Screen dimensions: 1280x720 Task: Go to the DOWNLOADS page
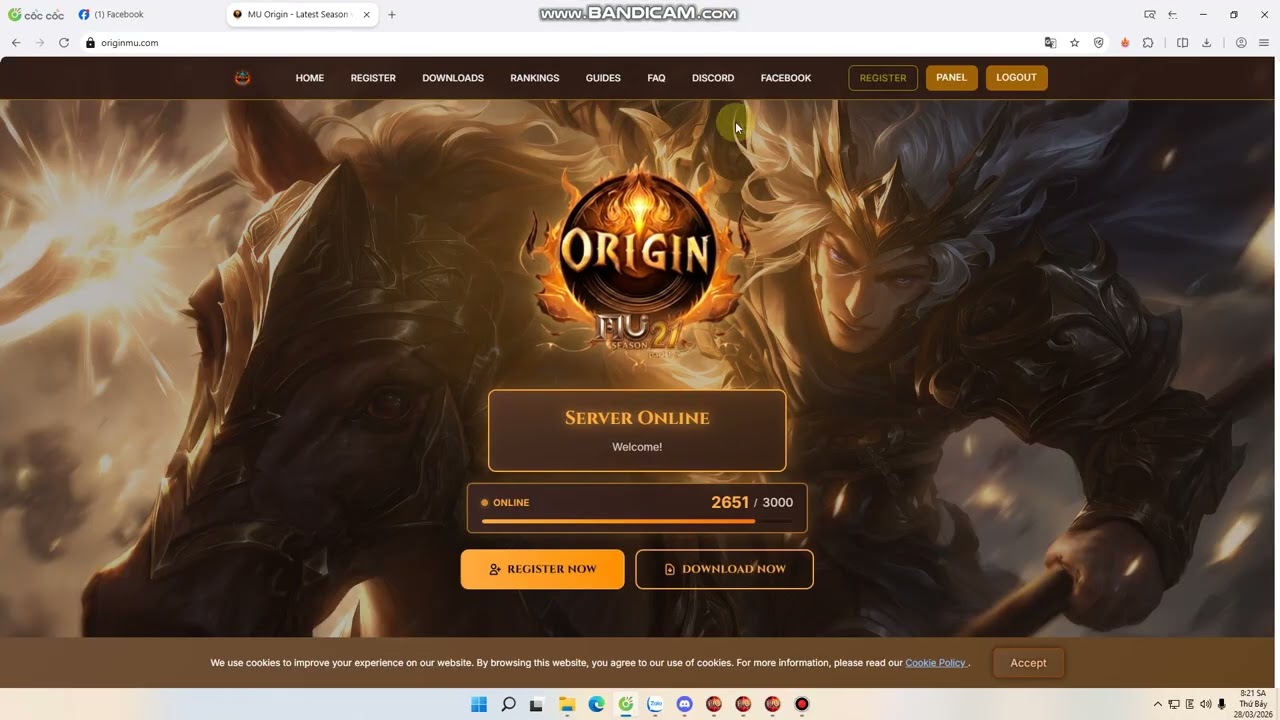click(x=453, y=78)
